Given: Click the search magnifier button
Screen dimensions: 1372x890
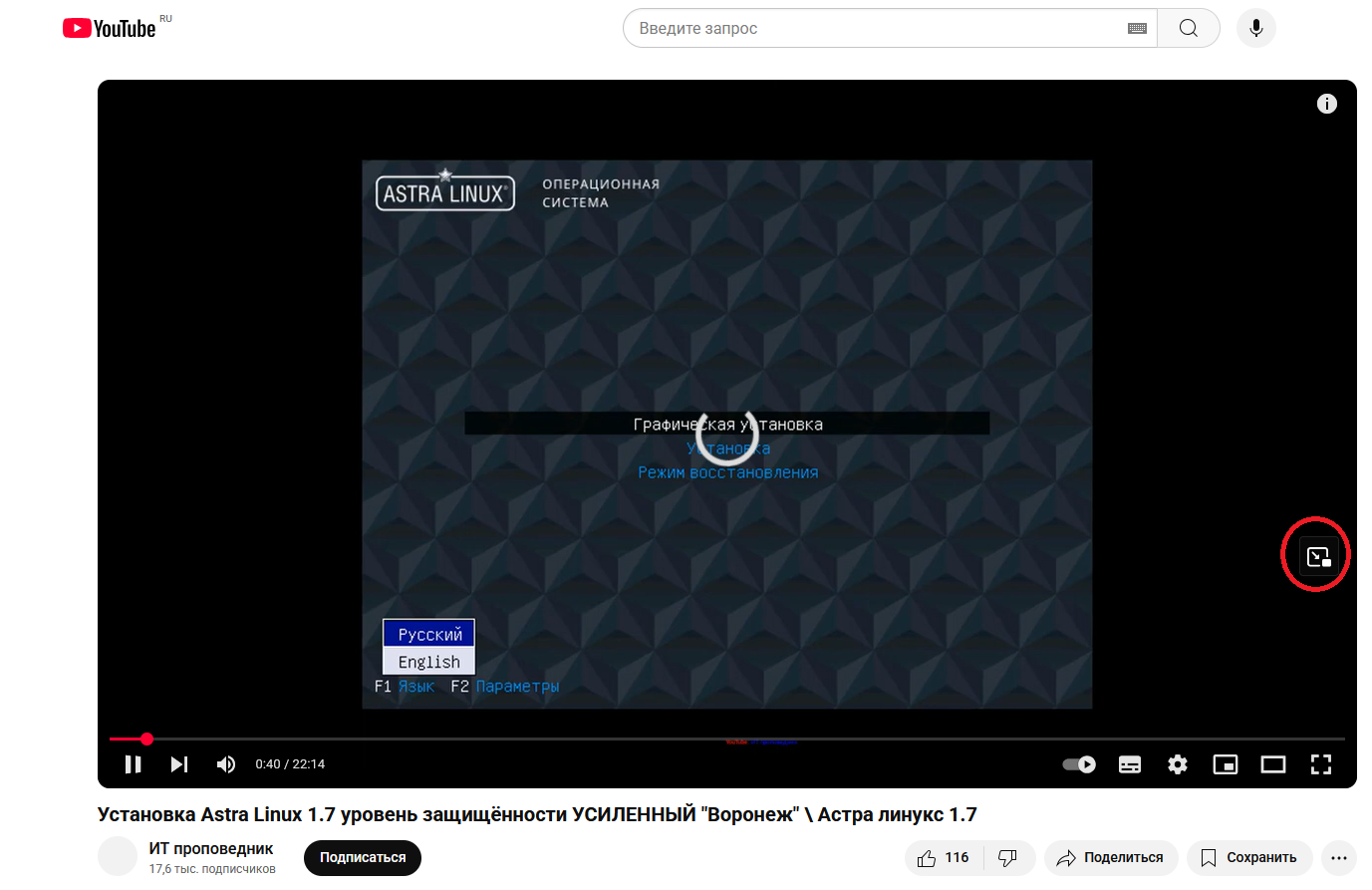Looking at the screenshot, I should (x=1189, y=28).
